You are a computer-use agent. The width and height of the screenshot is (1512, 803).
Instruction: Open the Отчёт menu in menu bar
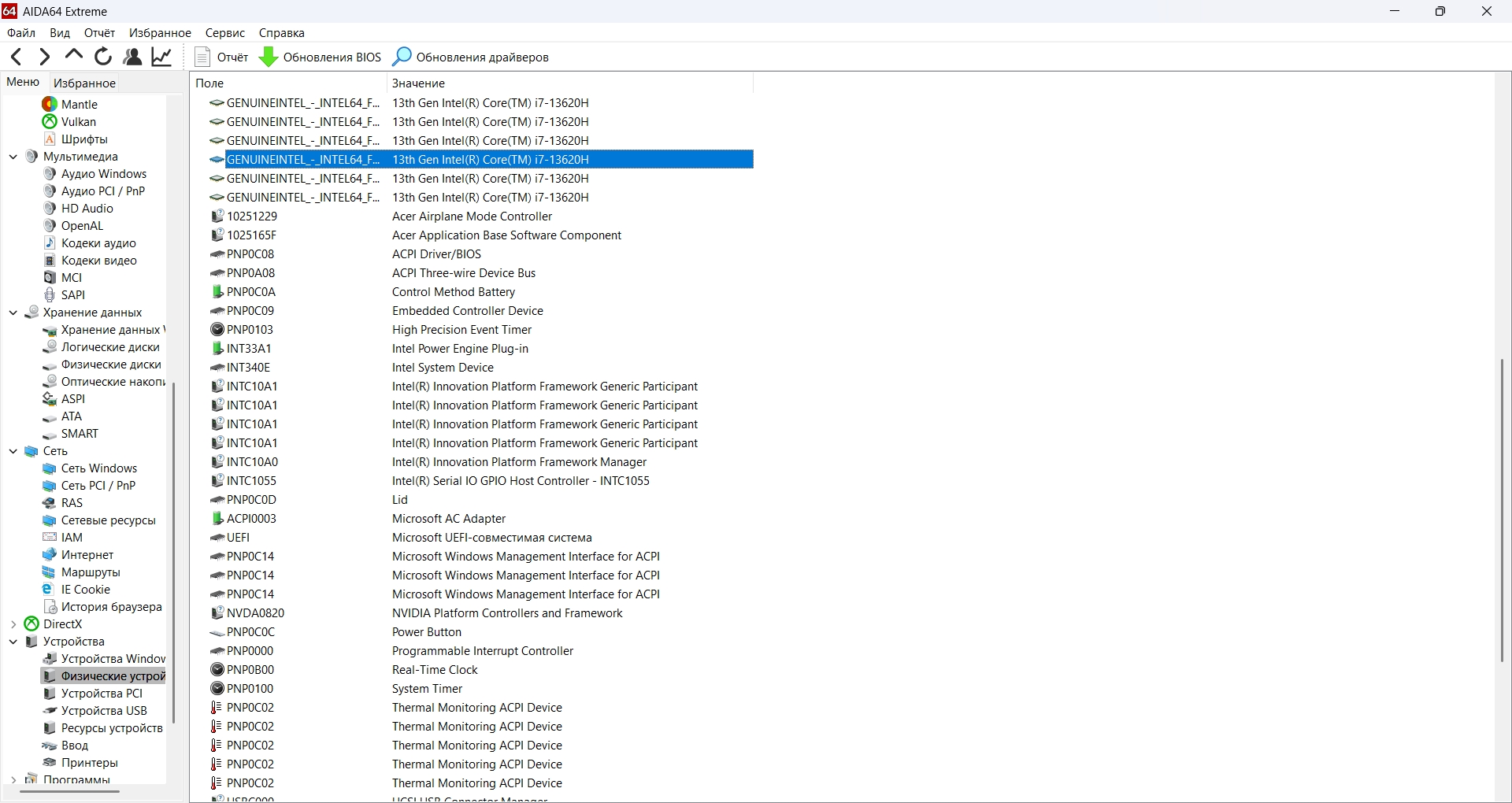(x=99, y=33)
